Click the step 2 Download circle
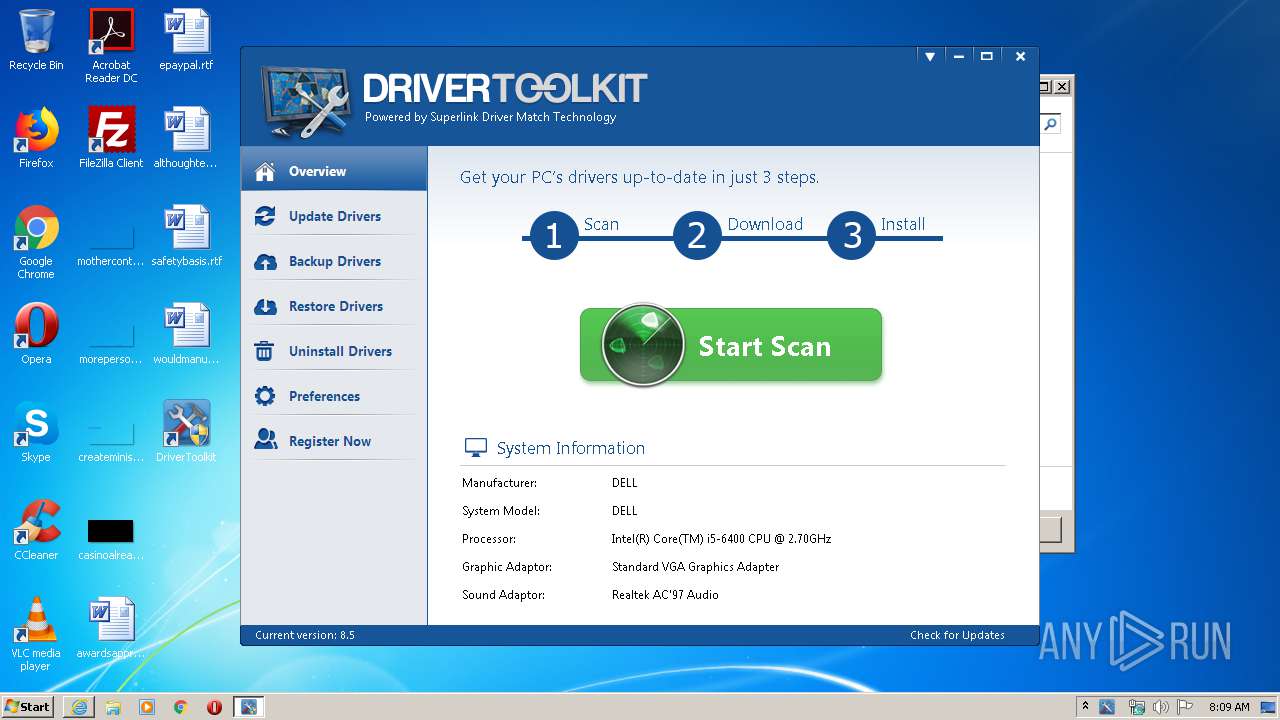 (x=697, y=236)
